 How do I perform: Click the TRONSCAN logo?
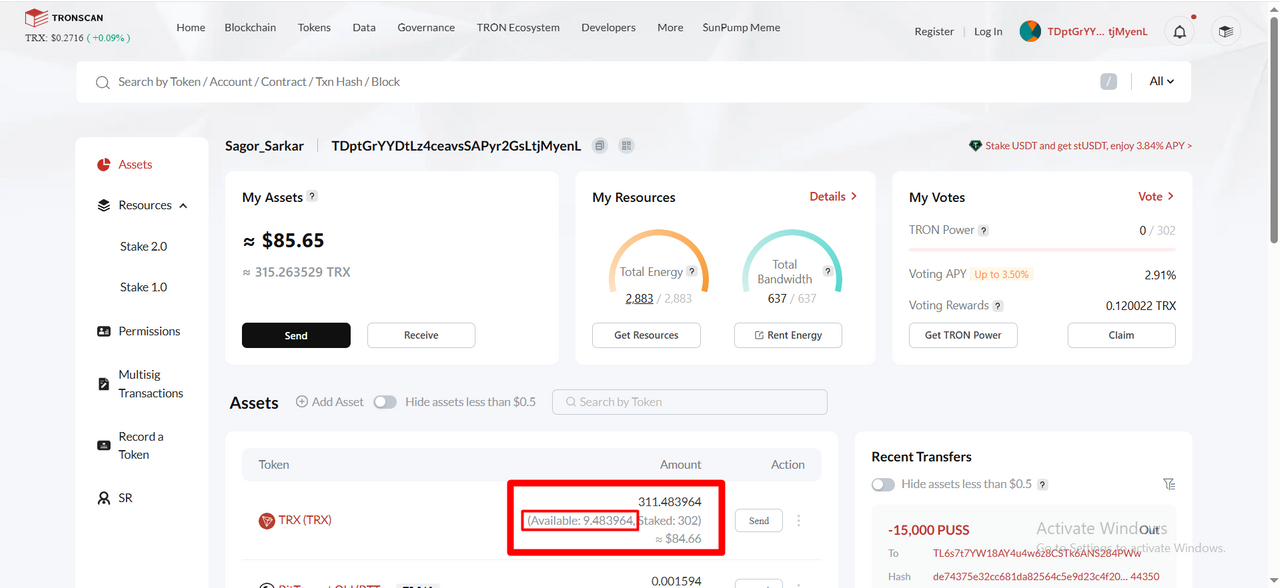pos(64,17)
